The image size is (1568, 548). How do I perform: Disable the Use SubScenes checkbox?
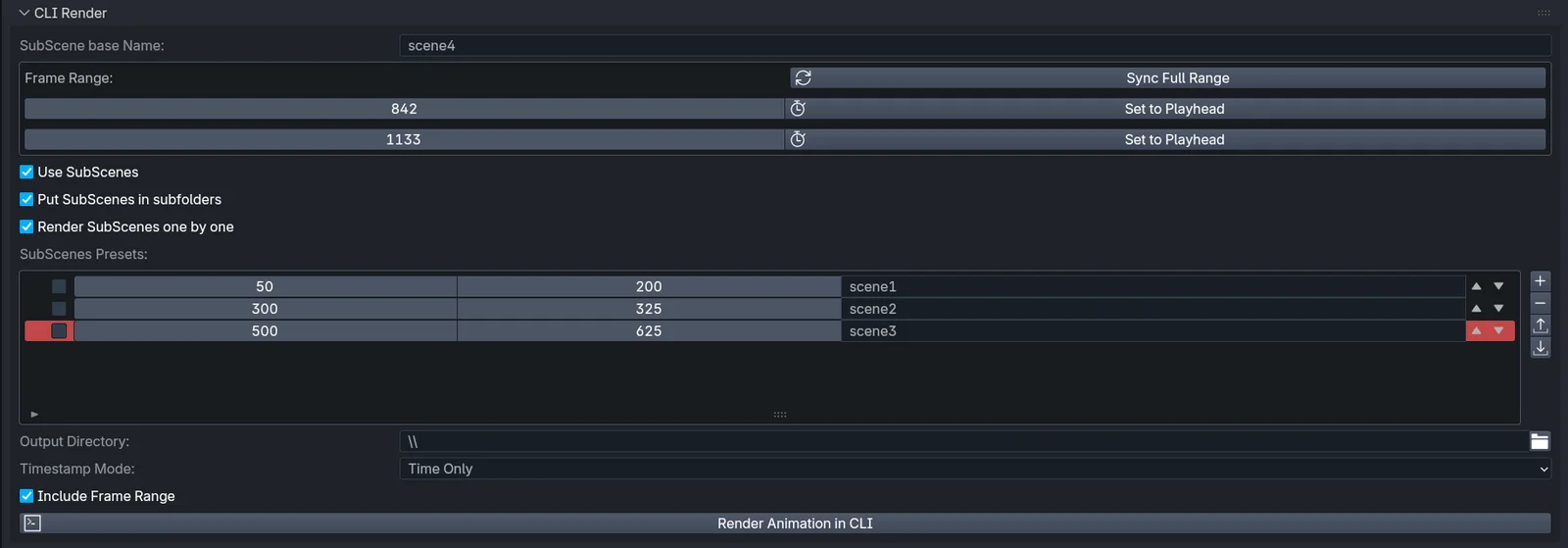click(x=26, y=173)
